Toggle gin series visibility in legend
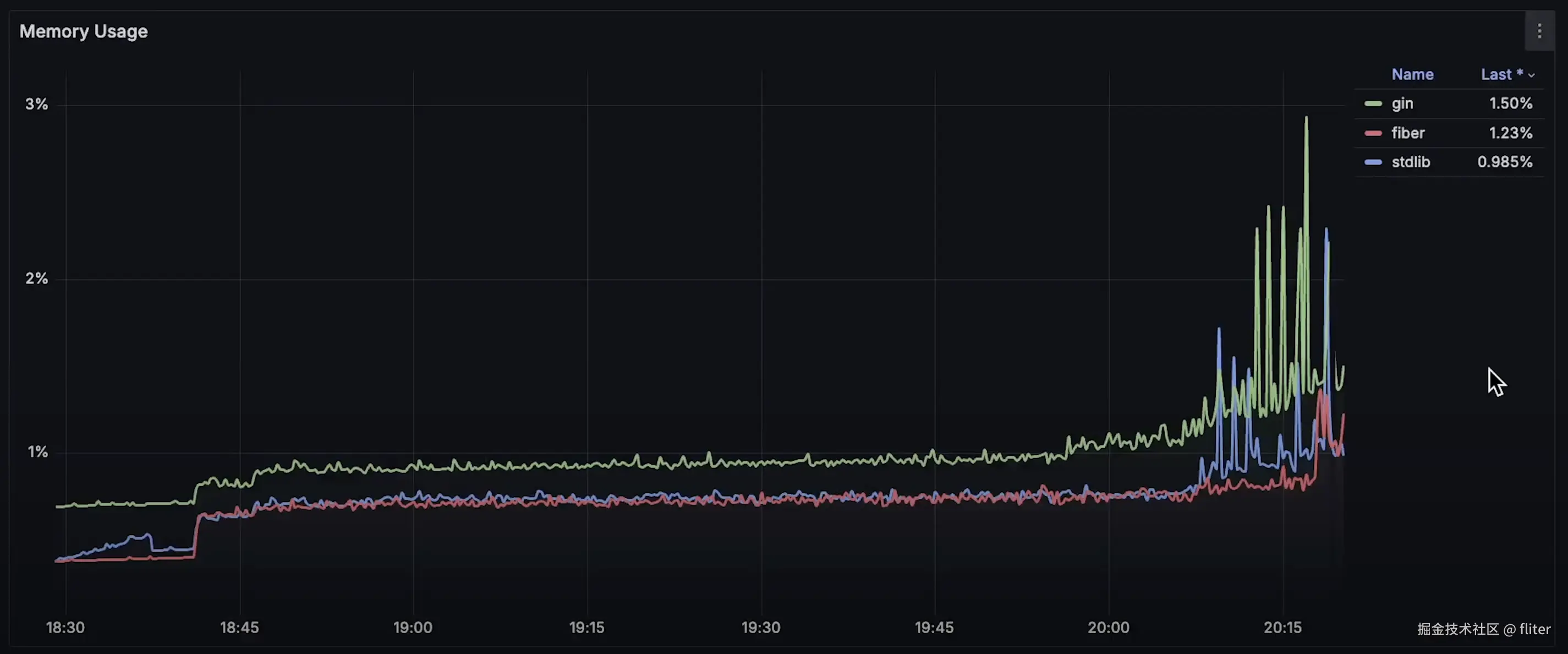The height and width of the screenshot is (654, 1568). (x=1402, y=103)
